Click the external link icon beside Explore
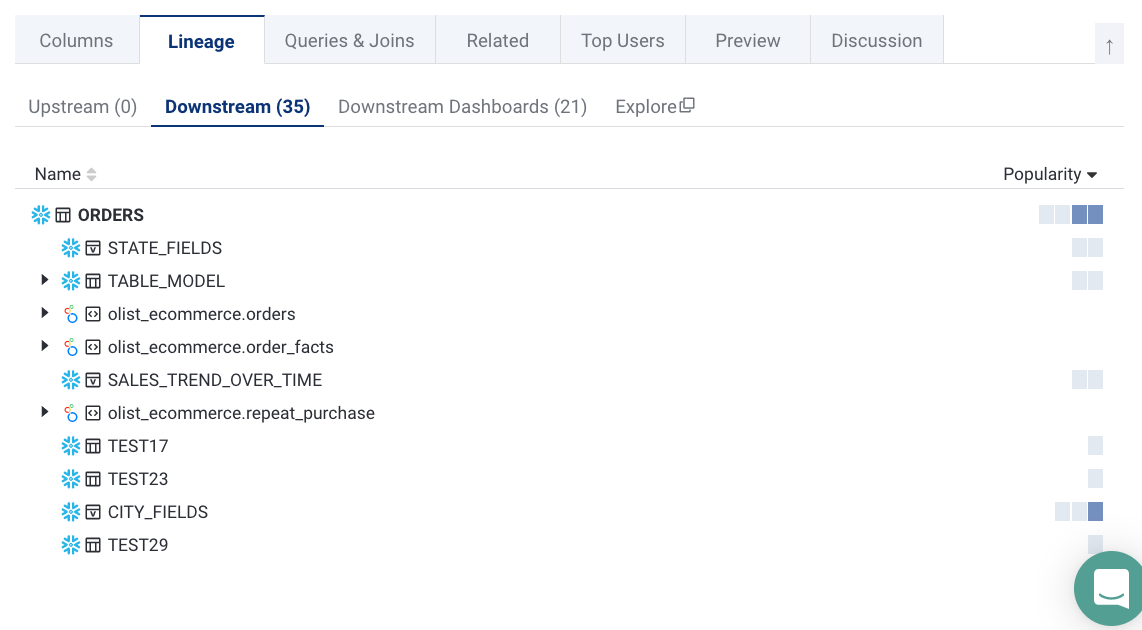 [687, 106]
